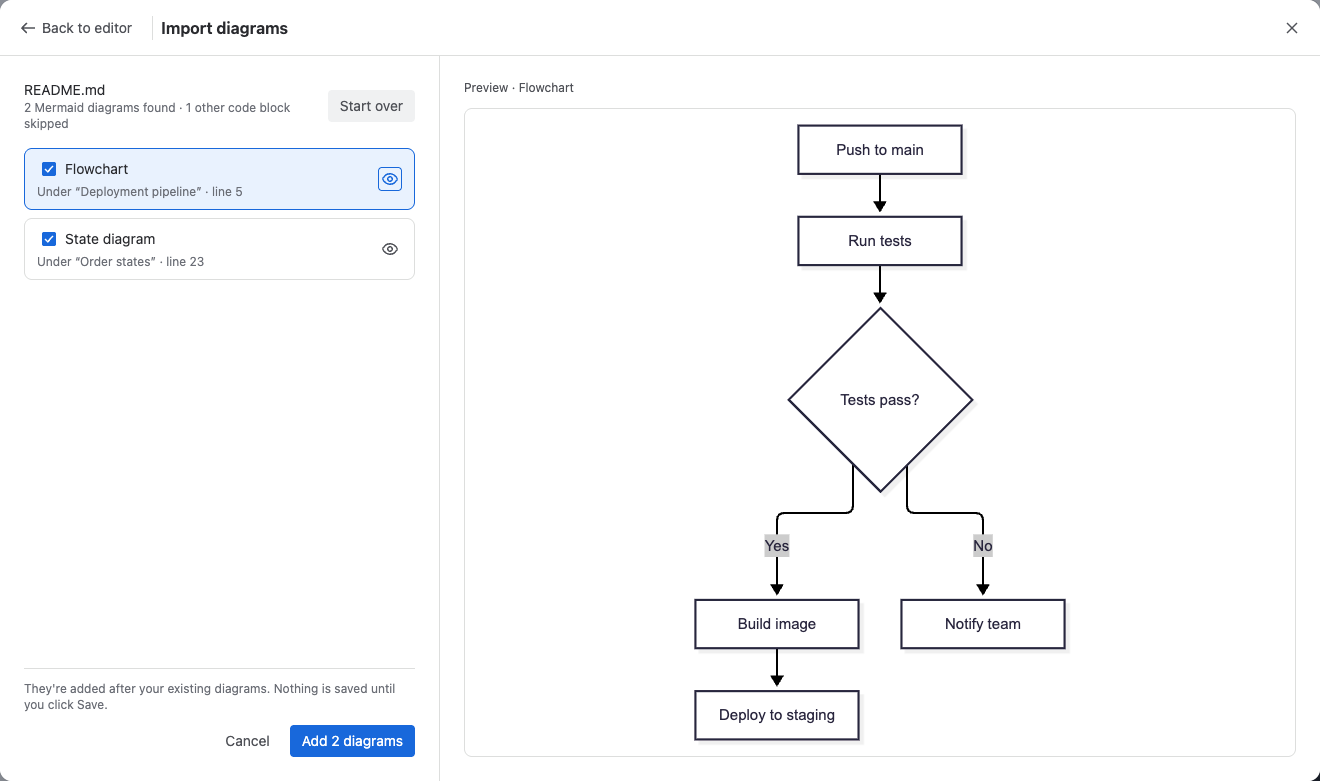Click the Run tests node
Image resolution: width=1320 pixels, height=781 pixels.
(880, 241)
